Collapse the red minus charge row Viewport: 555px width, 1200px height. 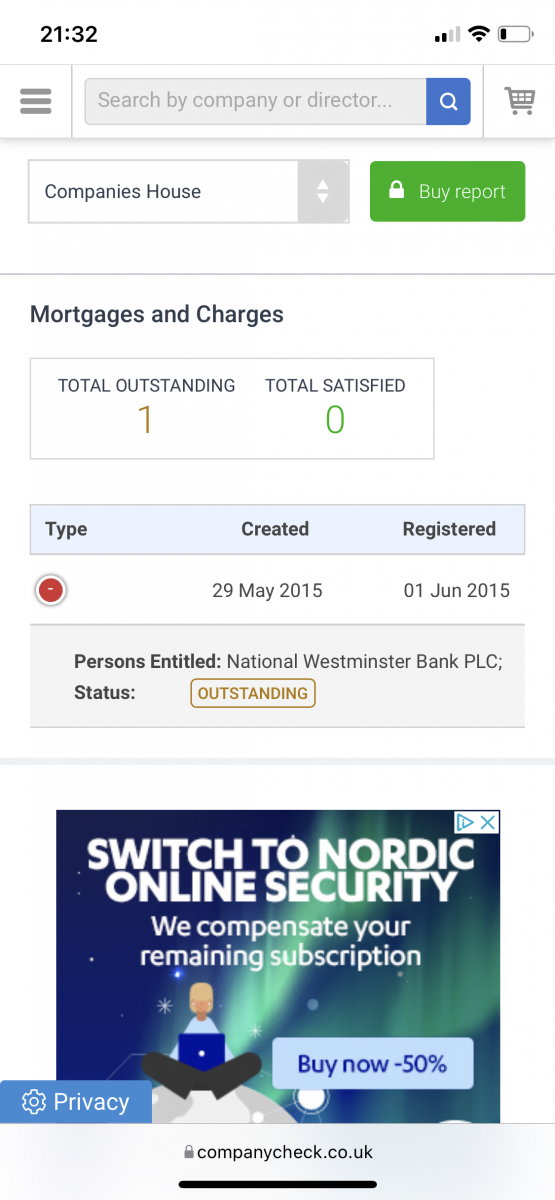tap(50, 591)
